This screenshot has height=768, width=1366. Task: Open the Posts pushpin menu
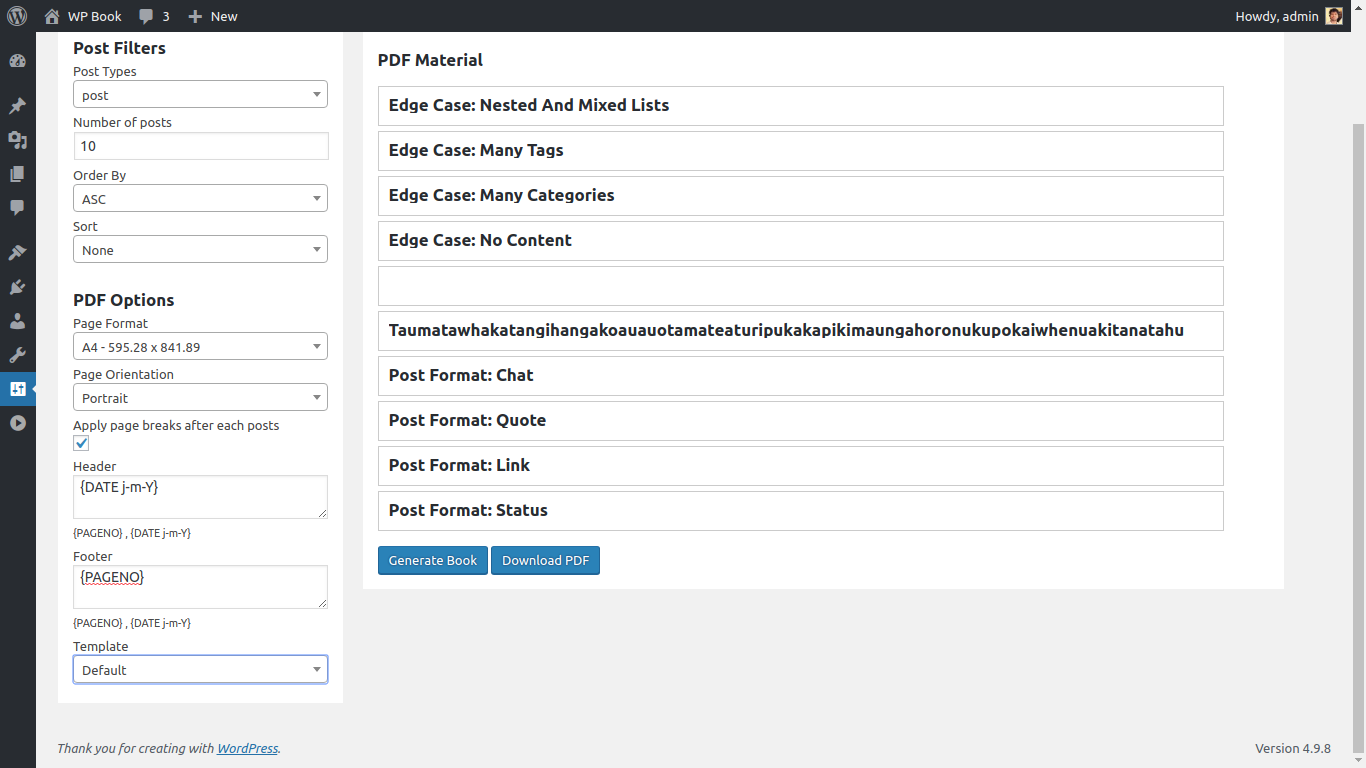pyautogui.click(x=17, y=106)
